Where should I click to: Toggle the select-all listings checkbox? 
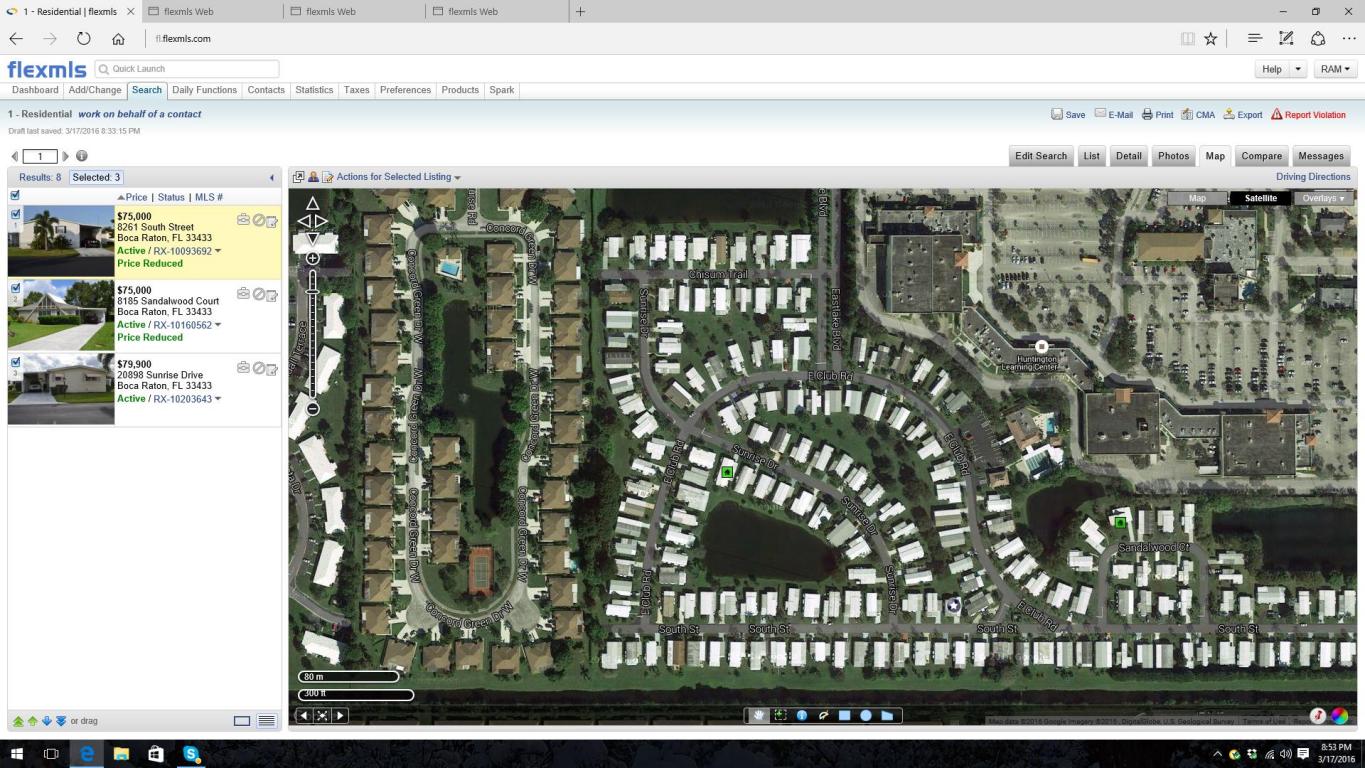(15, 196)
